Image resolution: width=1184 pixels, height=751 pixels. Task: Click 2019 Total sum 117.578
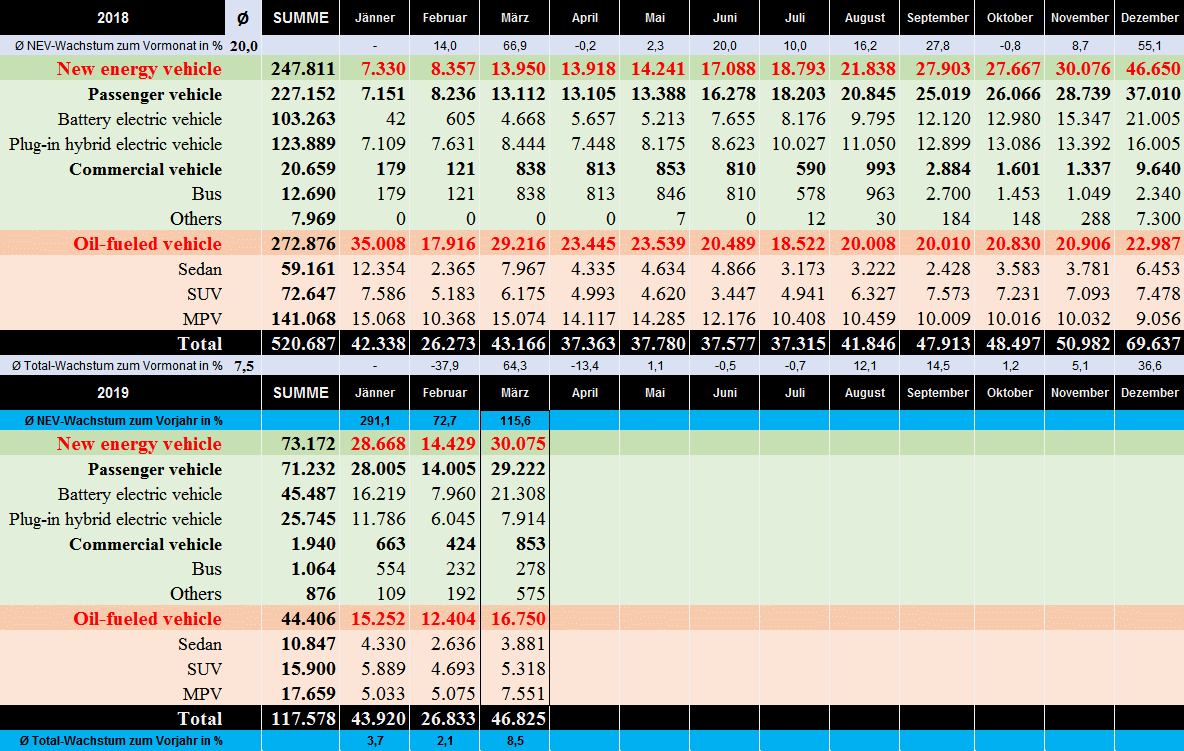click(x=301, y=719)
